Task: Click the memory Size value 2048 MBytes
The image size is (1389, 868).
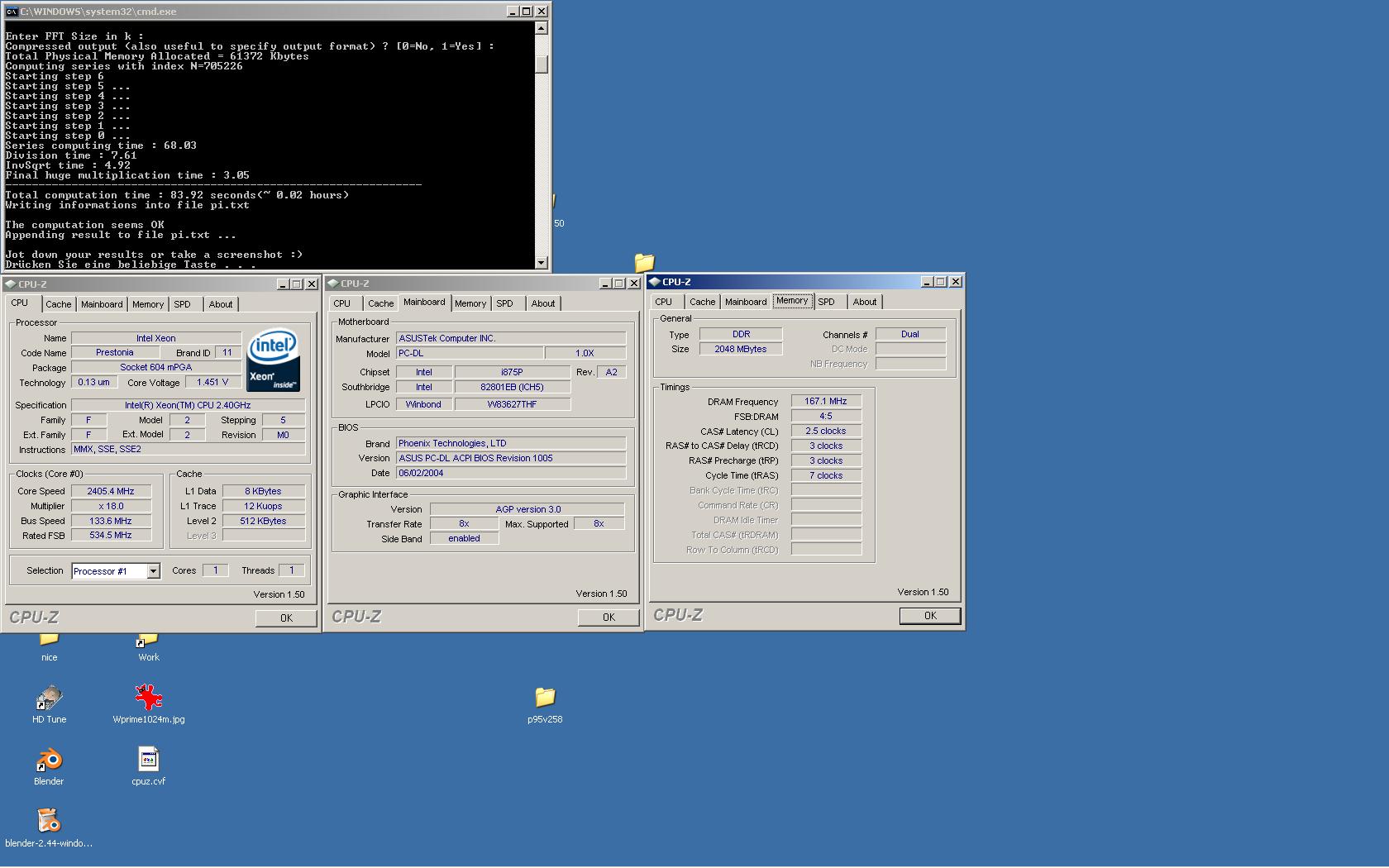Action: [741, 349]
